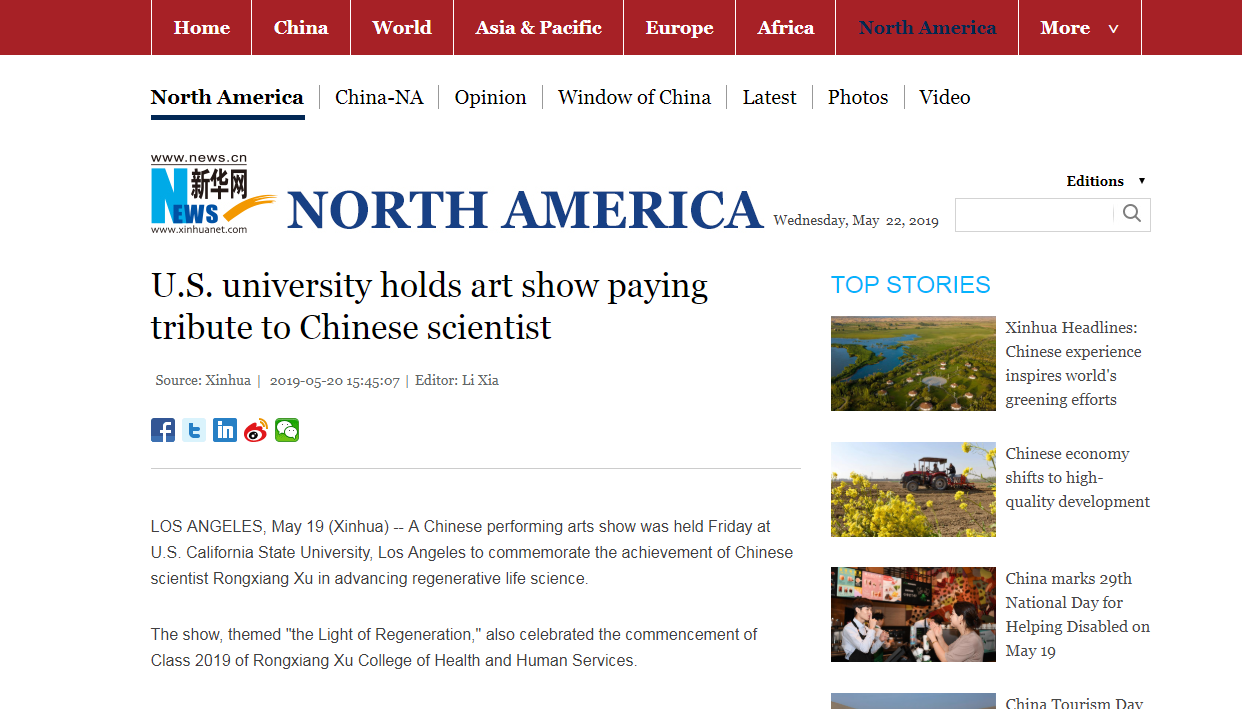The image size is (1242, 709).
Task: Share article on WeChat
Action: click(287, 430)
